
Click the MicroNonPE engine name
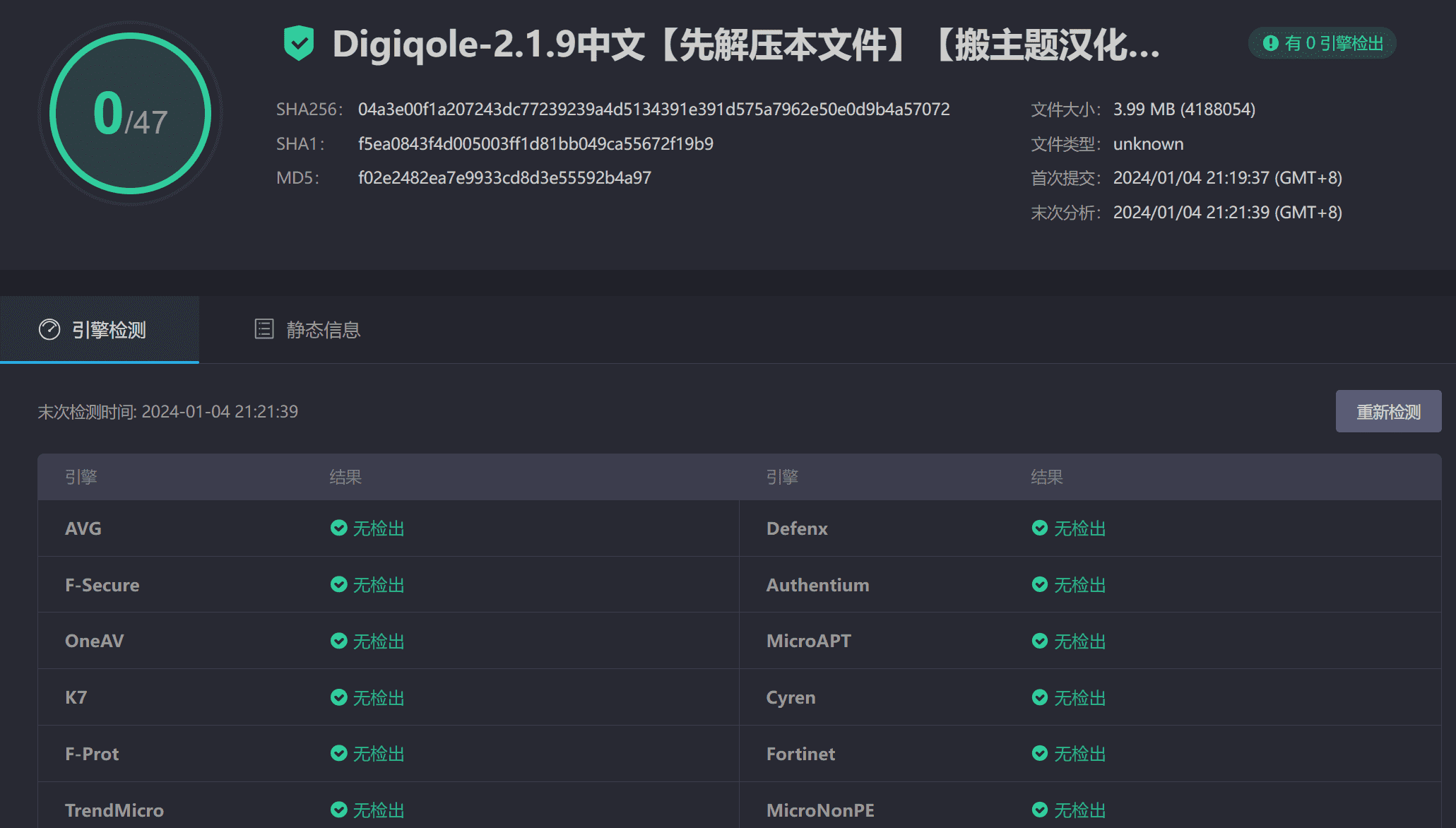pyautogui.click(x=821, y=810)
